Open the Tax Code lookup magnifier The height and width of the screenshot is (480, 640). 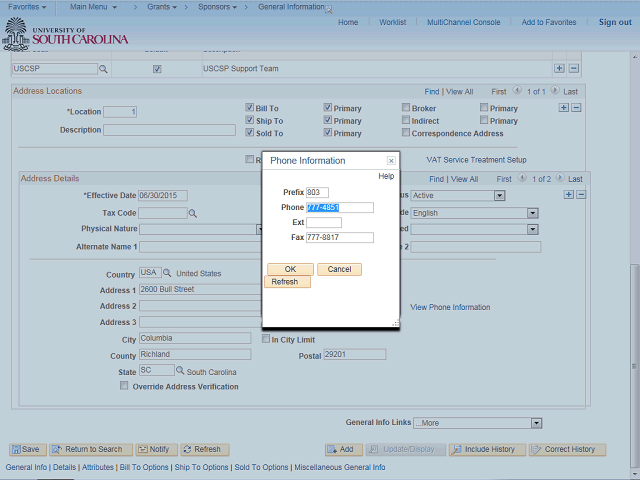coord(193,213)
